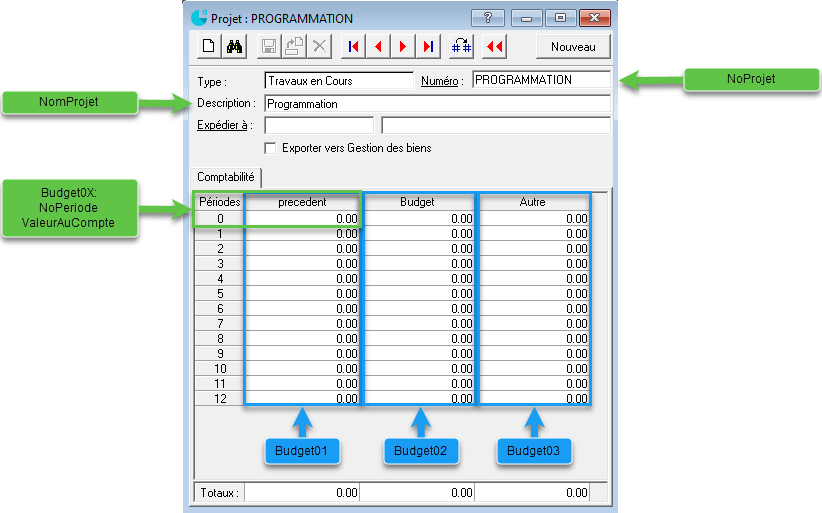Image resolution: width=822 pixels, height=513 pixels.
Task: Go to the next record
Action: [x=403, y=46]
